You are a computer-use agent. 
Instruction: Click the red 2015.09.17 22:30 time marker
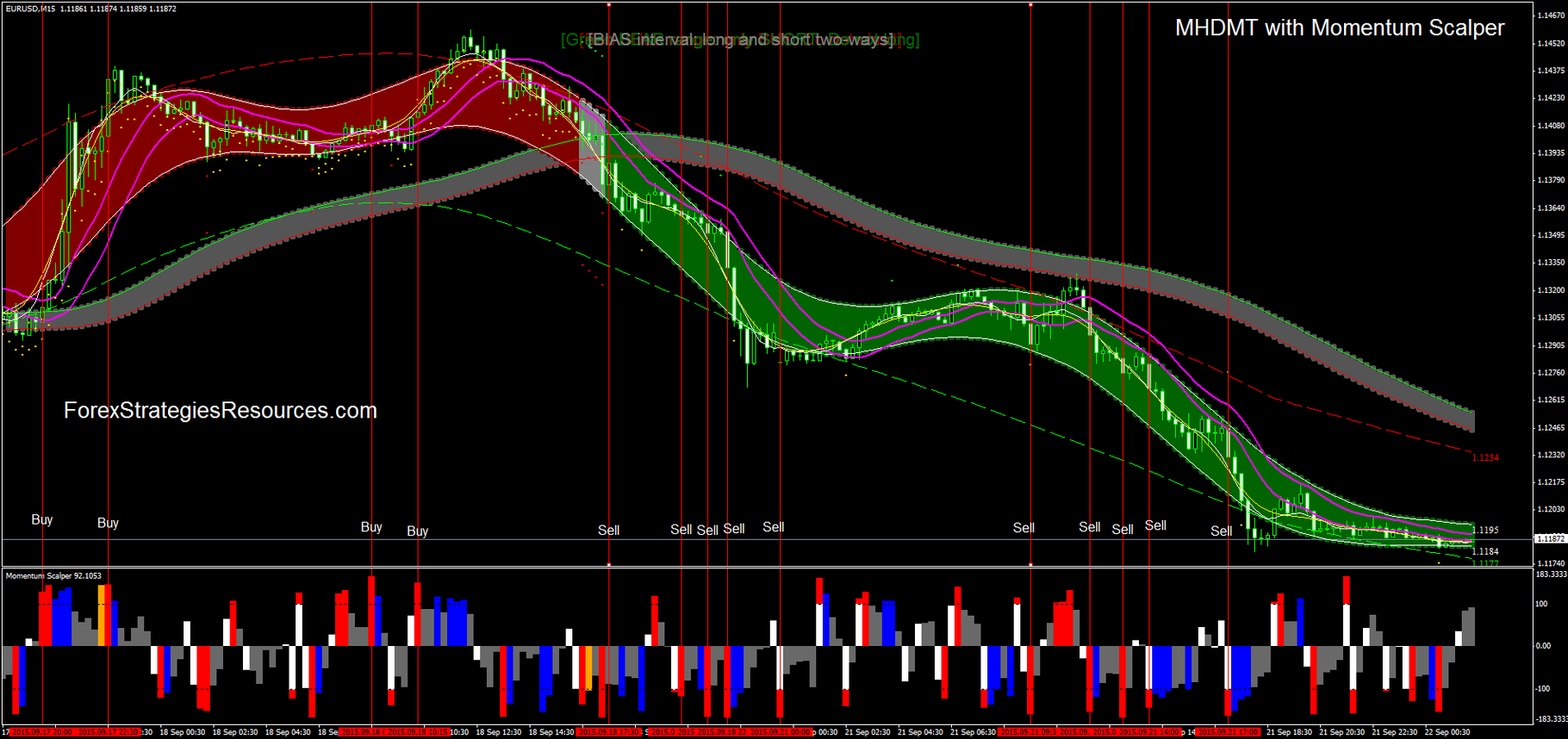[108, 732]
